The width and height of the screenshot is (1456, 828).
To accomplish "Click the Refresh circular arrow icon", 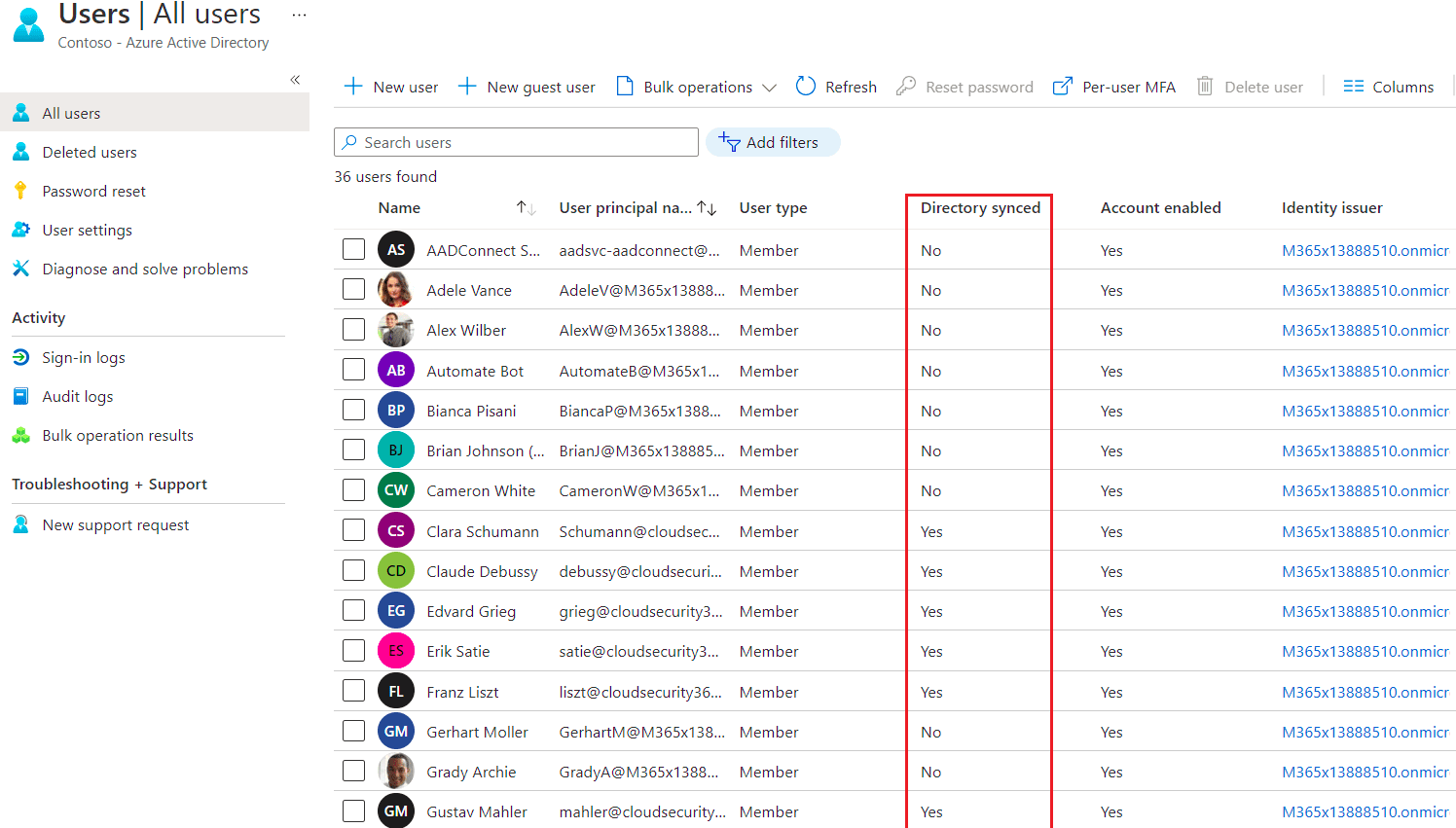I will pyautogui.click(x=806, y=87).
